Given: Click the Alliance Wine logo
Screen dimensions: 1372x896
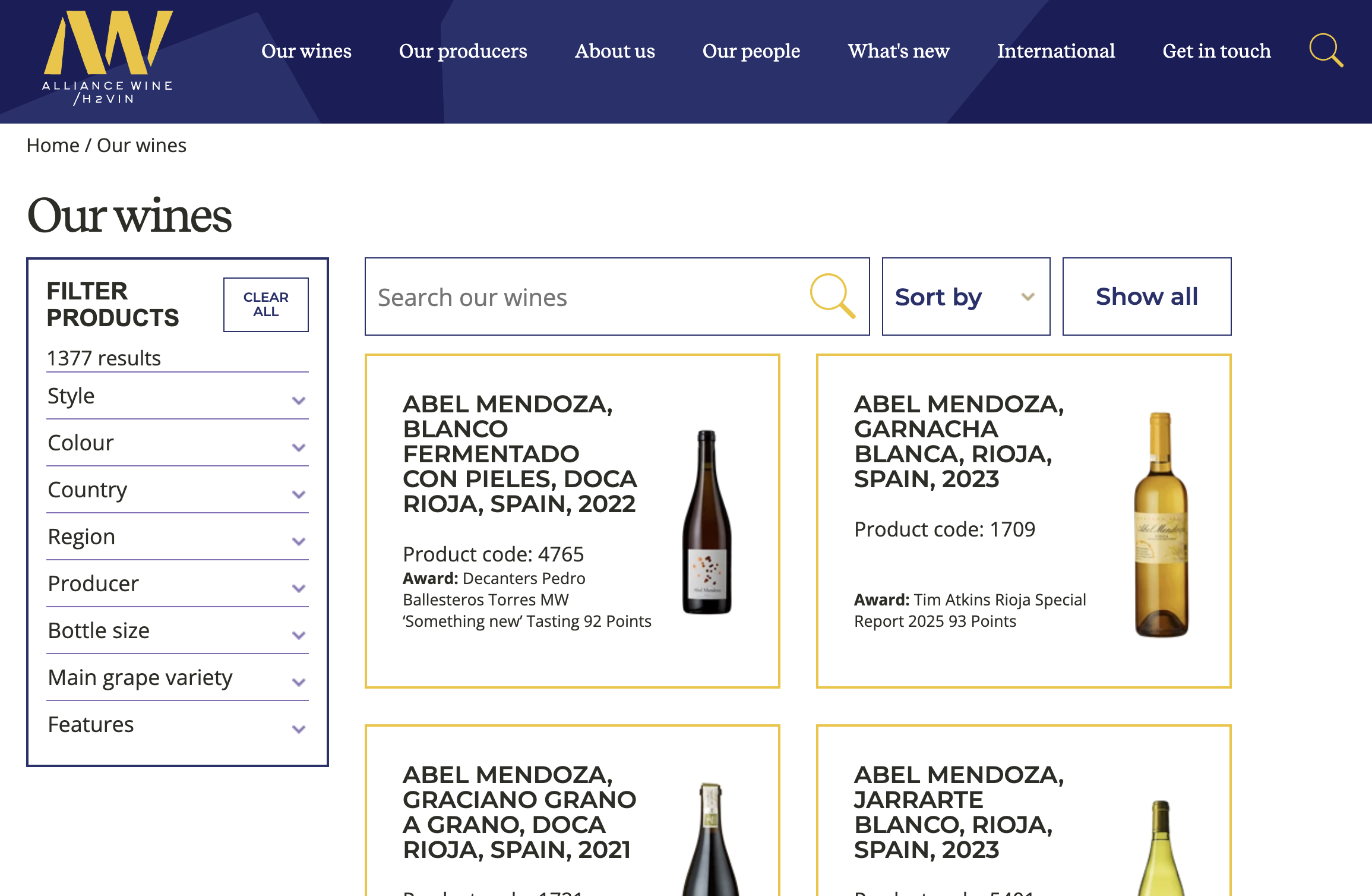Looking at the screenshot, I should point(108,58).
